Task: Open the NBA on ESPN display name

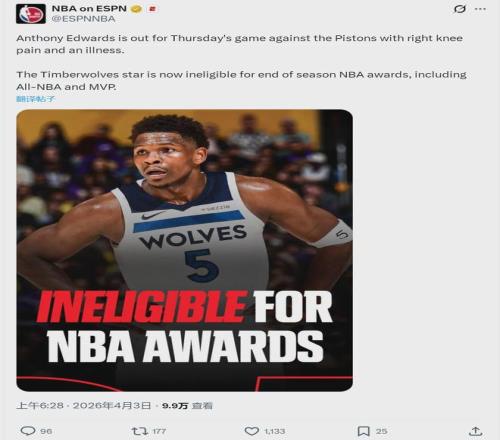Action: pos(89,9)
